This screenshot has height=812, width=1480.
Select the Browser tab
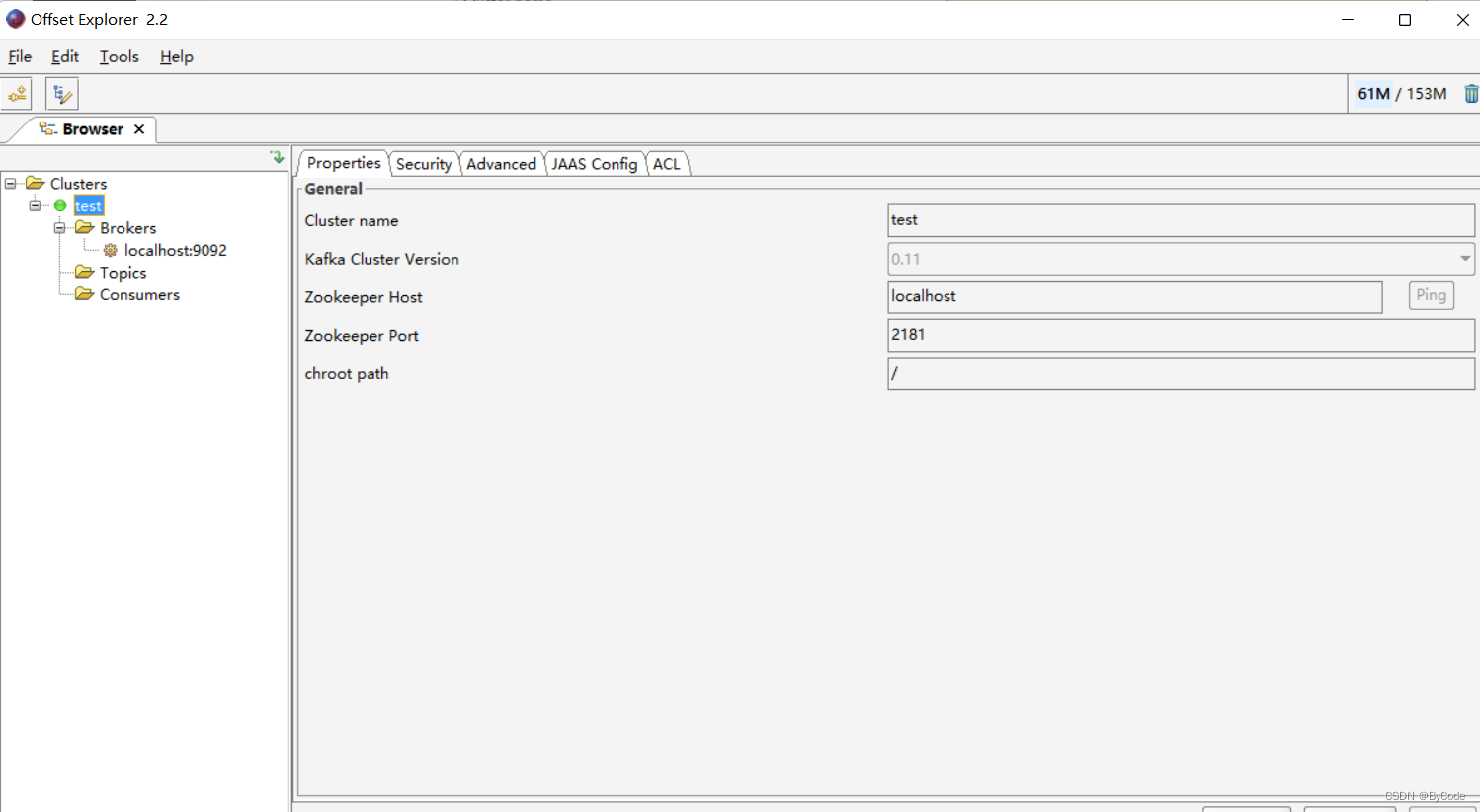[93, 129]
